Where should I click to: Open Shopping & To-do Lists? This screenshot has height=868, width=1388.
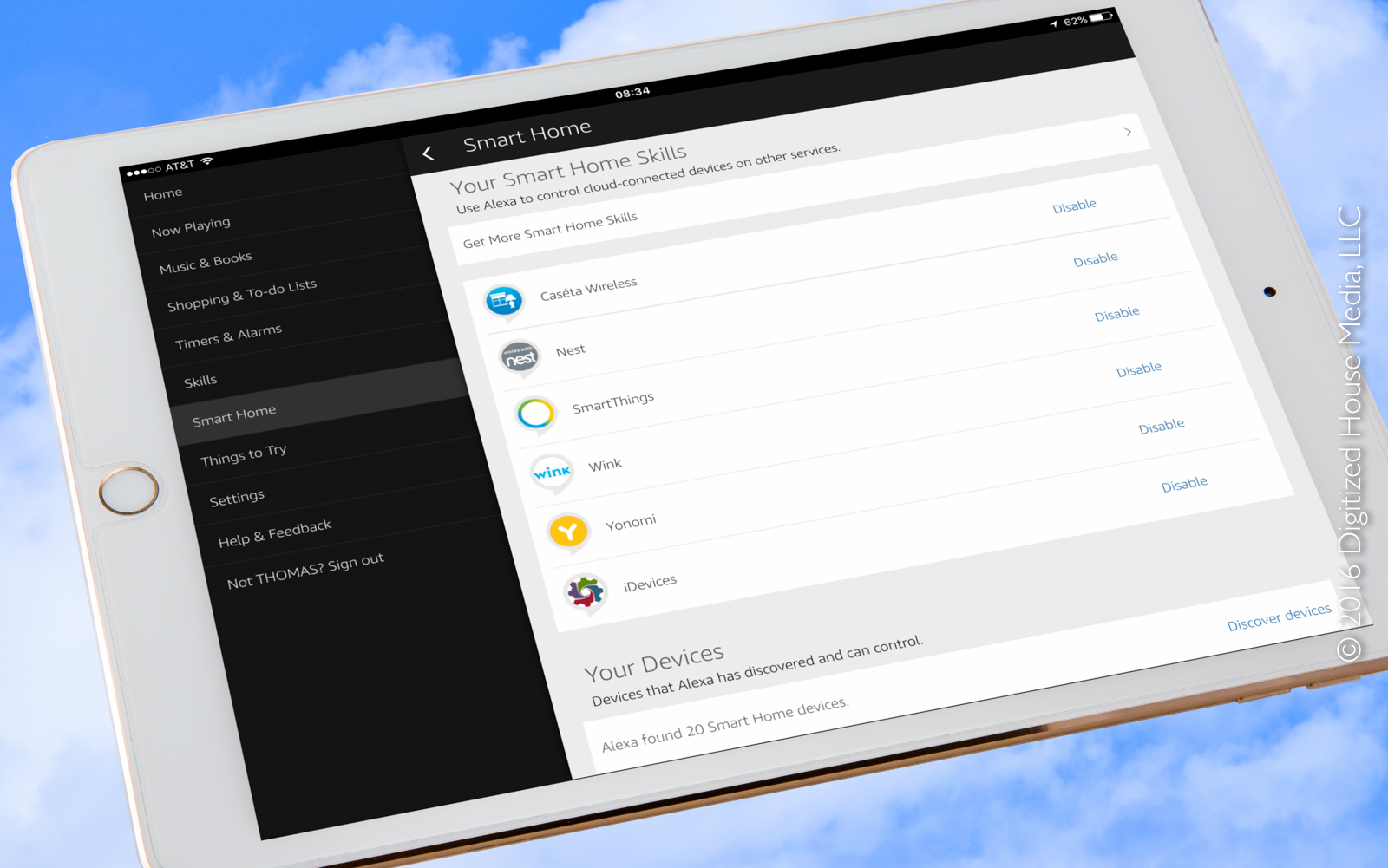coord(242,295)
